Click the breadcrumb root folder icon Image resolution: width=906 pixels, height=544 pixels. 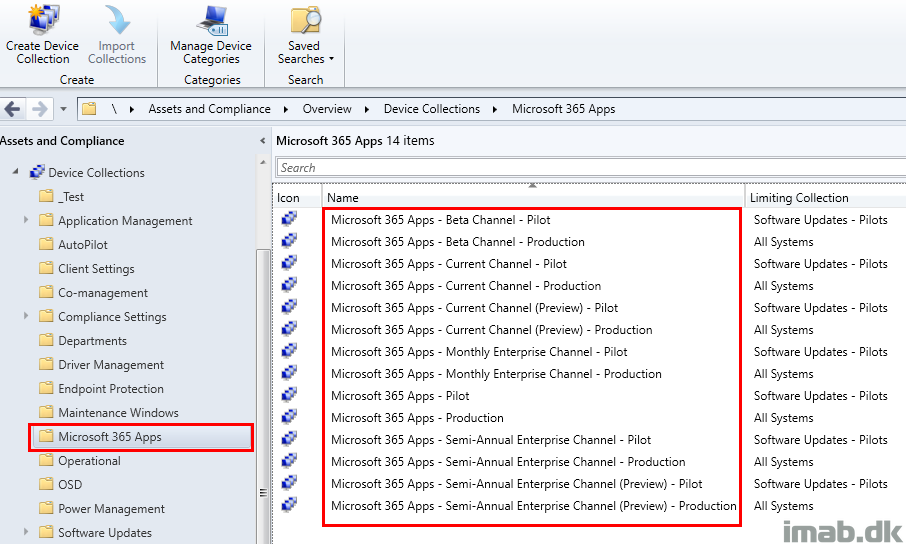[x=89, y=109]
